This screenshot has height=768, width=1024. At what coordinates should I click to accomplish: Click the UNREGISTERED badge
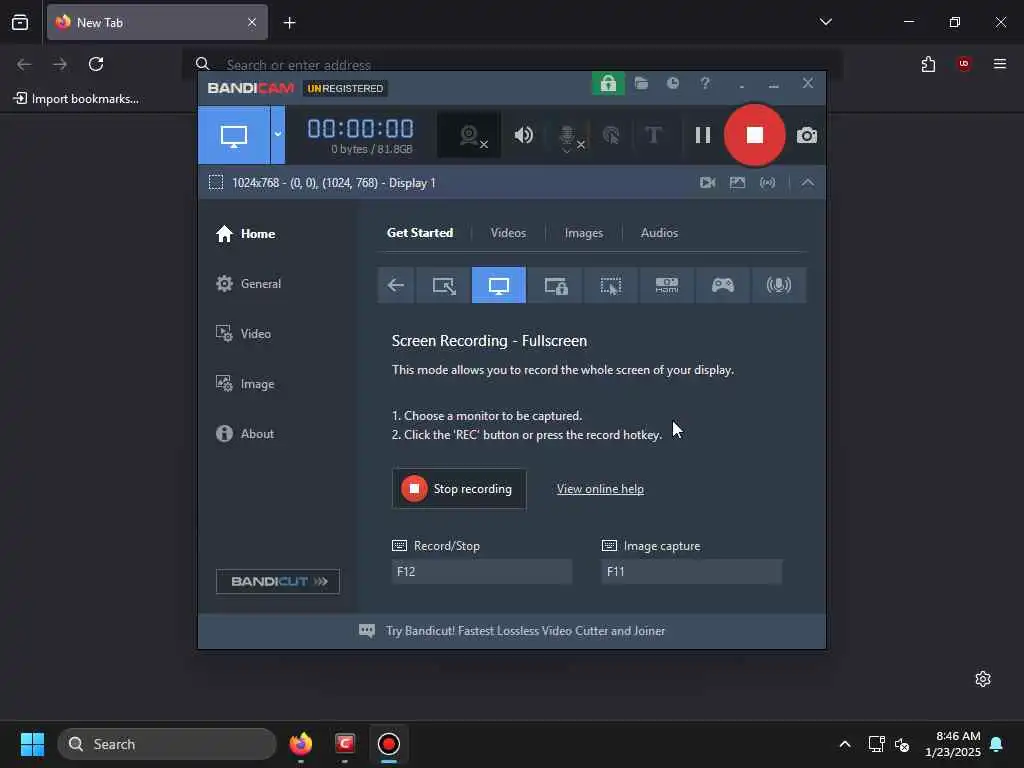[345, 88]
